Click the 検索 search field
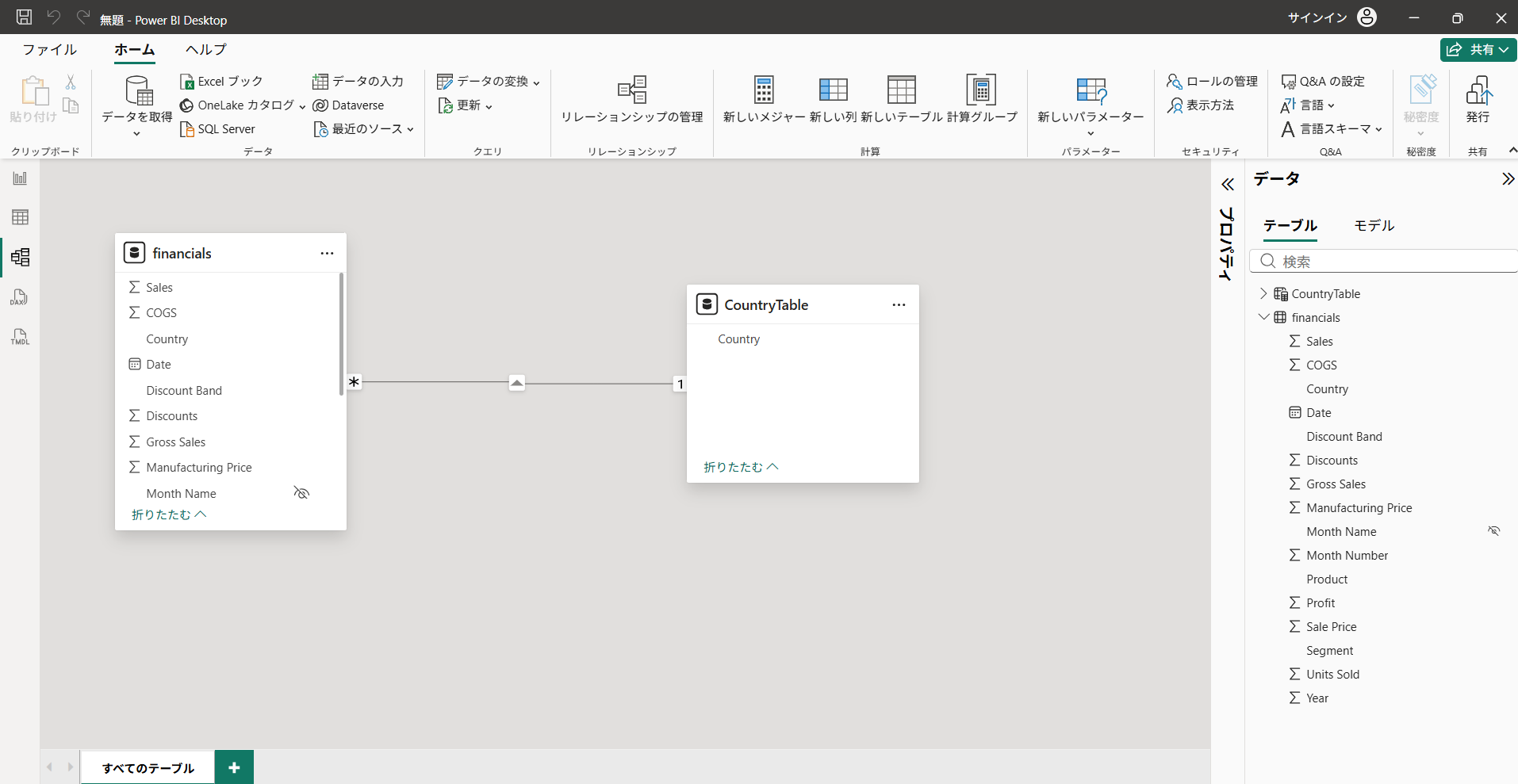 tap(1384, 262)
